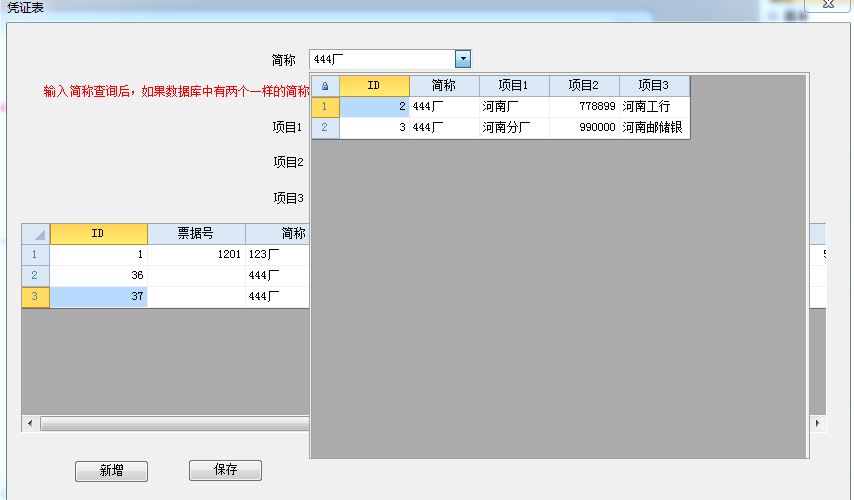Screen dimensions: 854x500
Task: Click the 简称 input field containing 444厂
Action: point(382,59)
